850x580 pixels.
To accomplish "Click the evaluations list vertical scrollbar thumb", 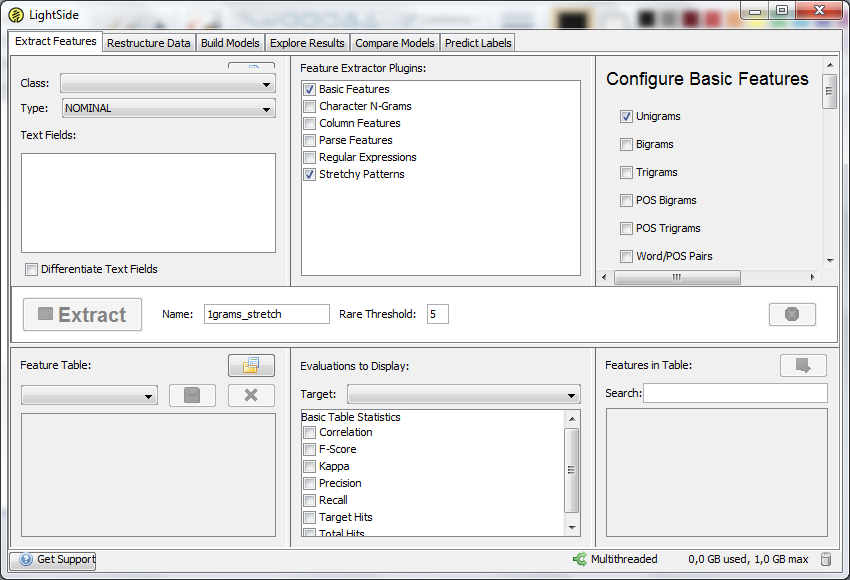I will tap(571, 470).
